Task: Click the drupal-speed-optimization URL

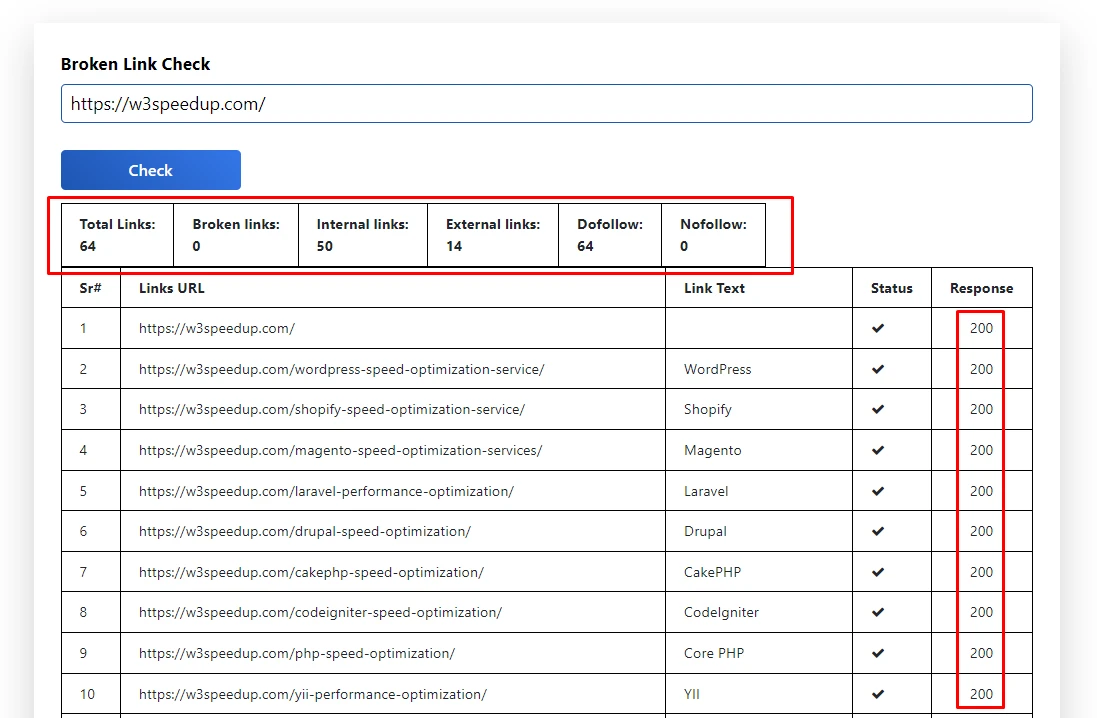Action: (x=304, y=531)
